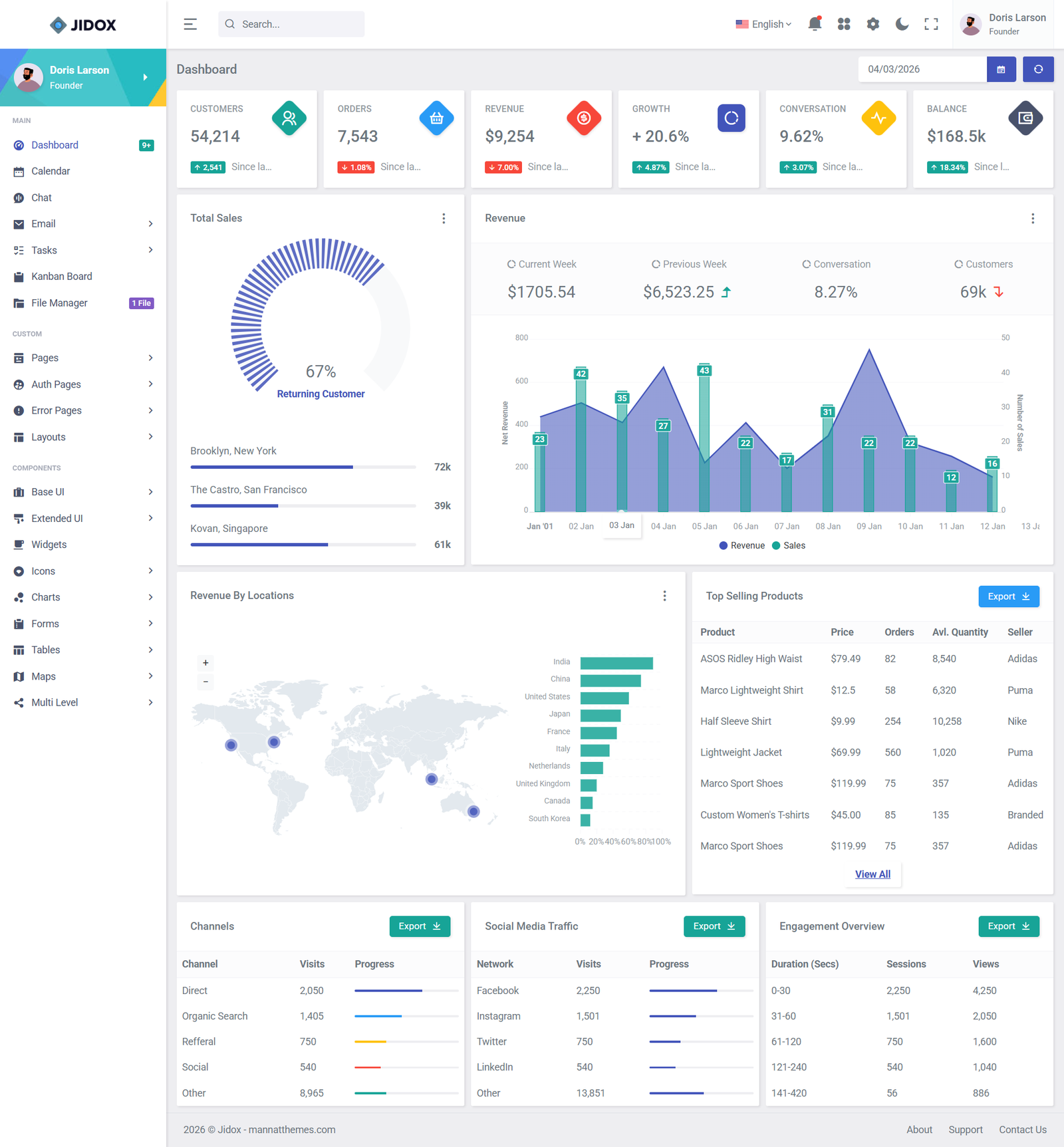Click the Brooklyn, New York progress bar

coord(303,467)
